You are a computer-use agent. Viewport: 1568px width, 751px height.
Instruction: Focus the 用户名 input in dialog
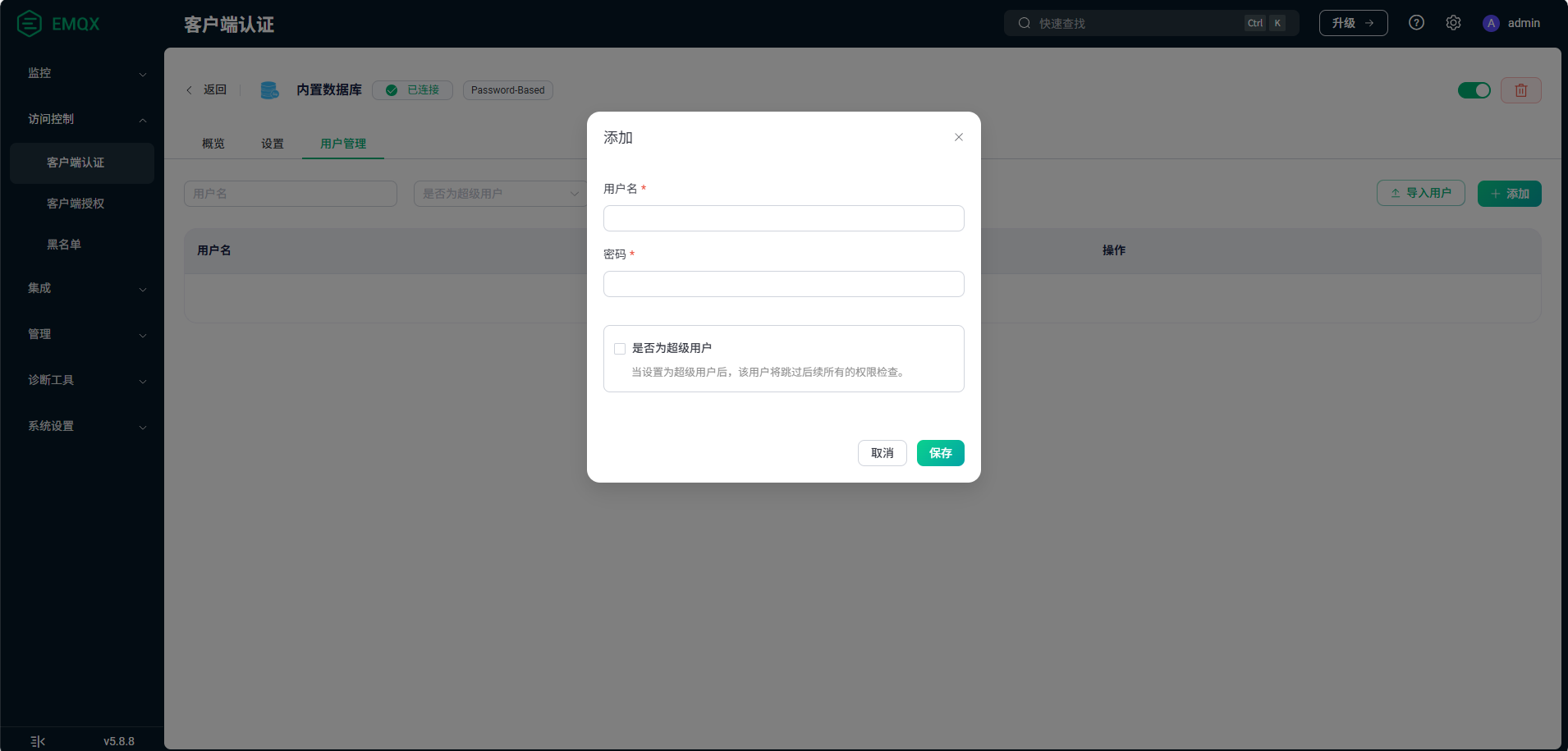pos(784,218)
